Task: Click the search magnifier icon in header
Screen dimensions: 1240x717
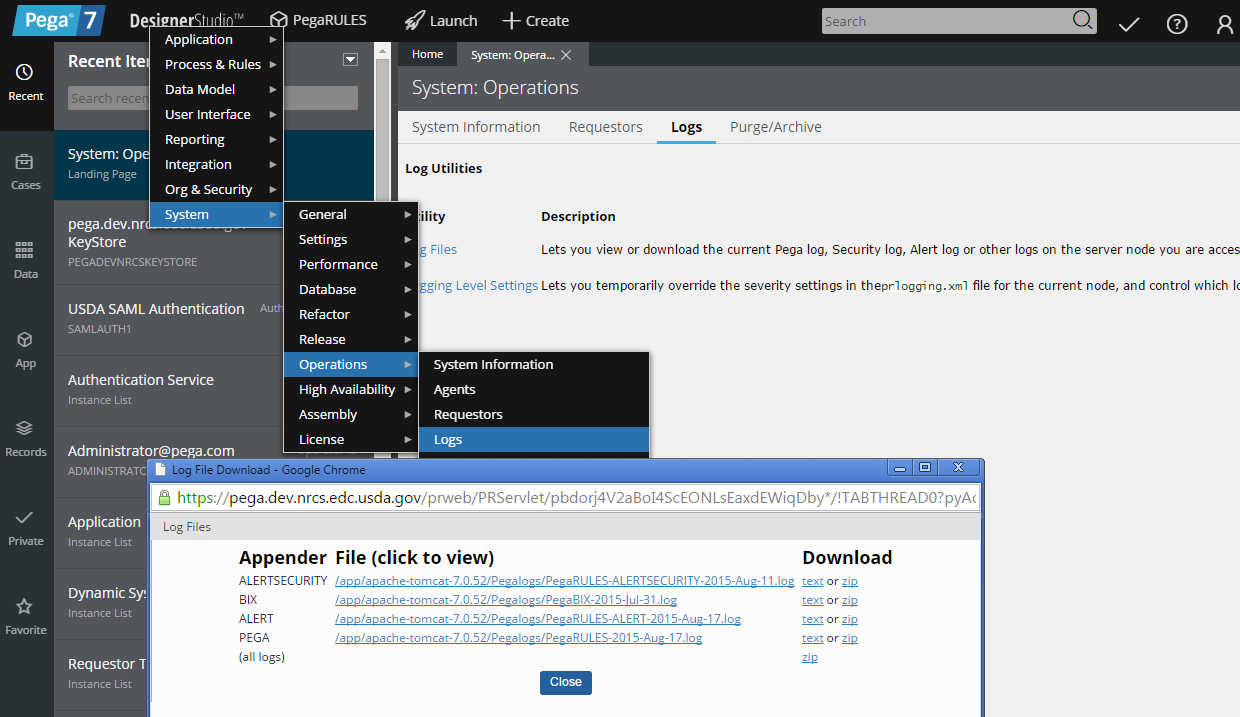Action: coord(1082,21)
